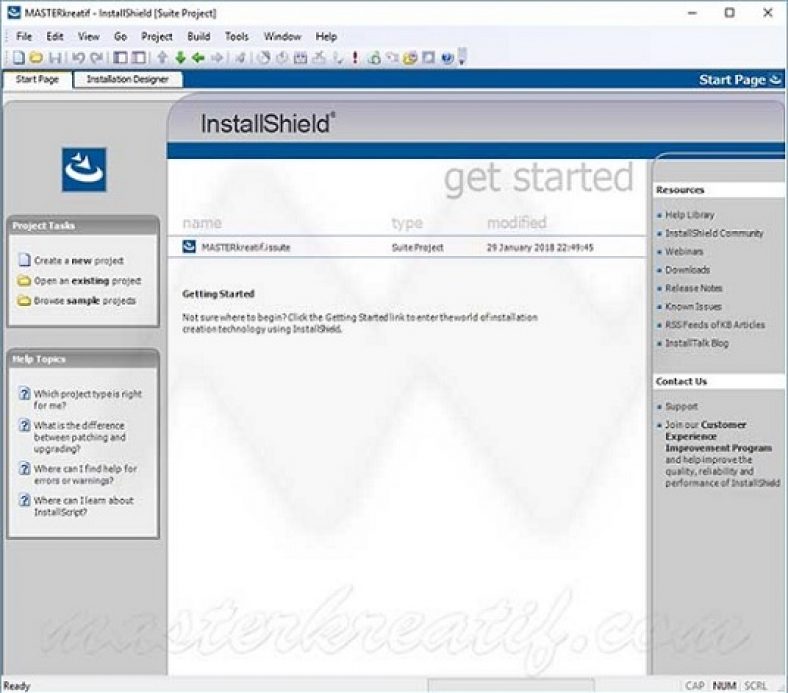Open the Edit menu
The width and height of the screenshot is (788, 693).
coord(55,36)
